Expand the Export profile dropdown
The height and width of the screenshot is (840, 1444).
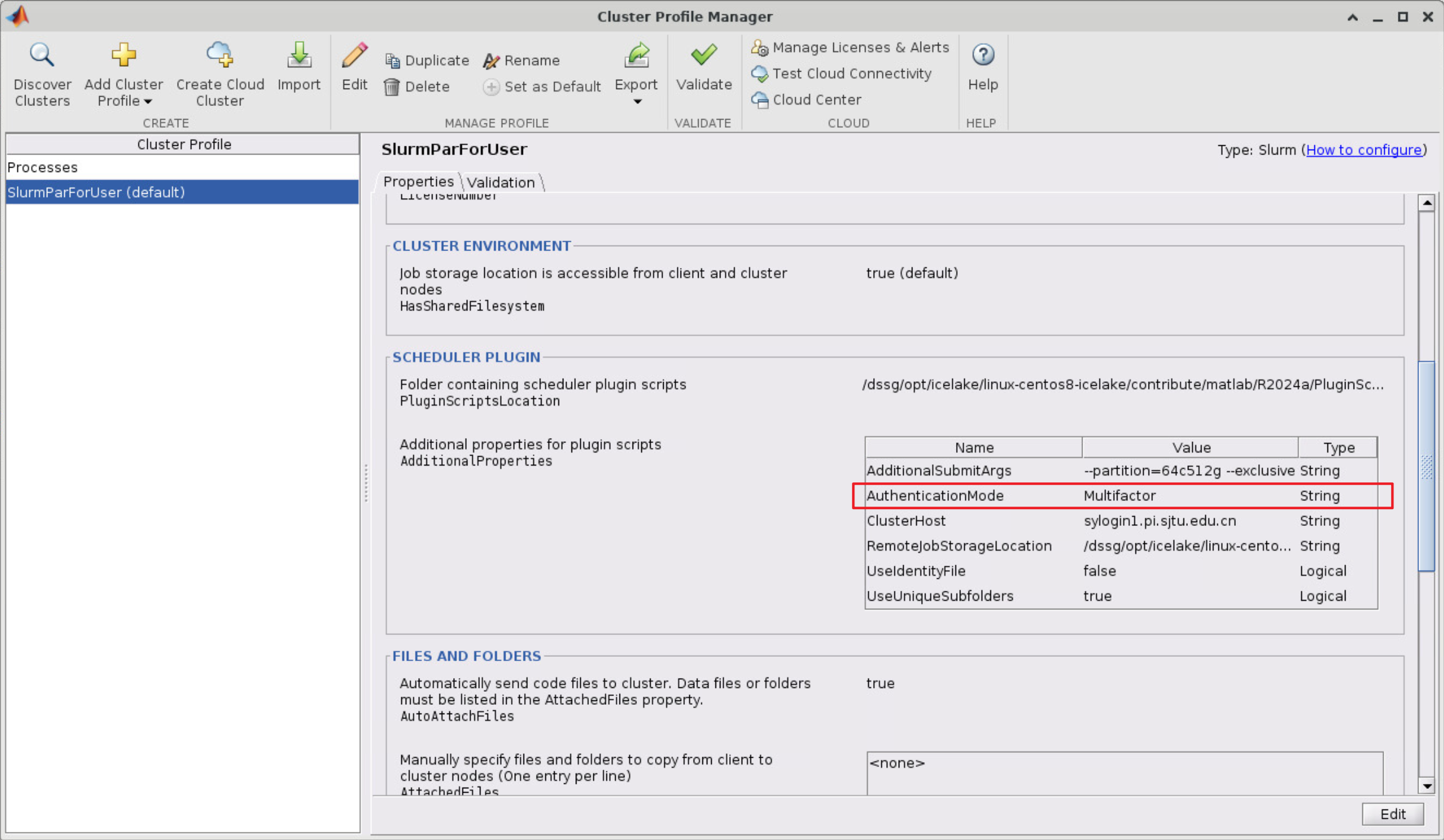coord(635,99)
